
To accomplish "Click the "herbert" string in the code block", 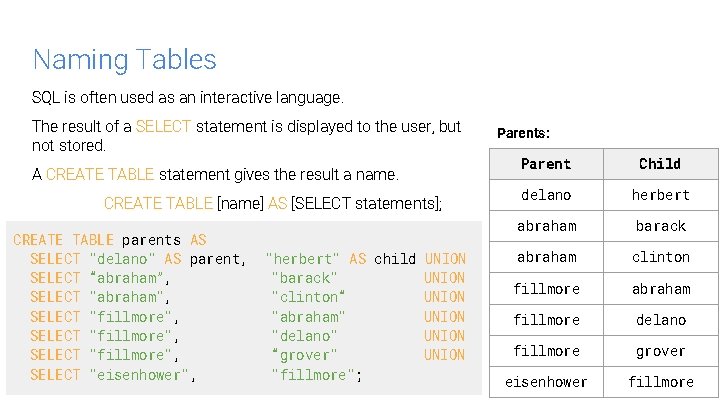I will (303, 259).
